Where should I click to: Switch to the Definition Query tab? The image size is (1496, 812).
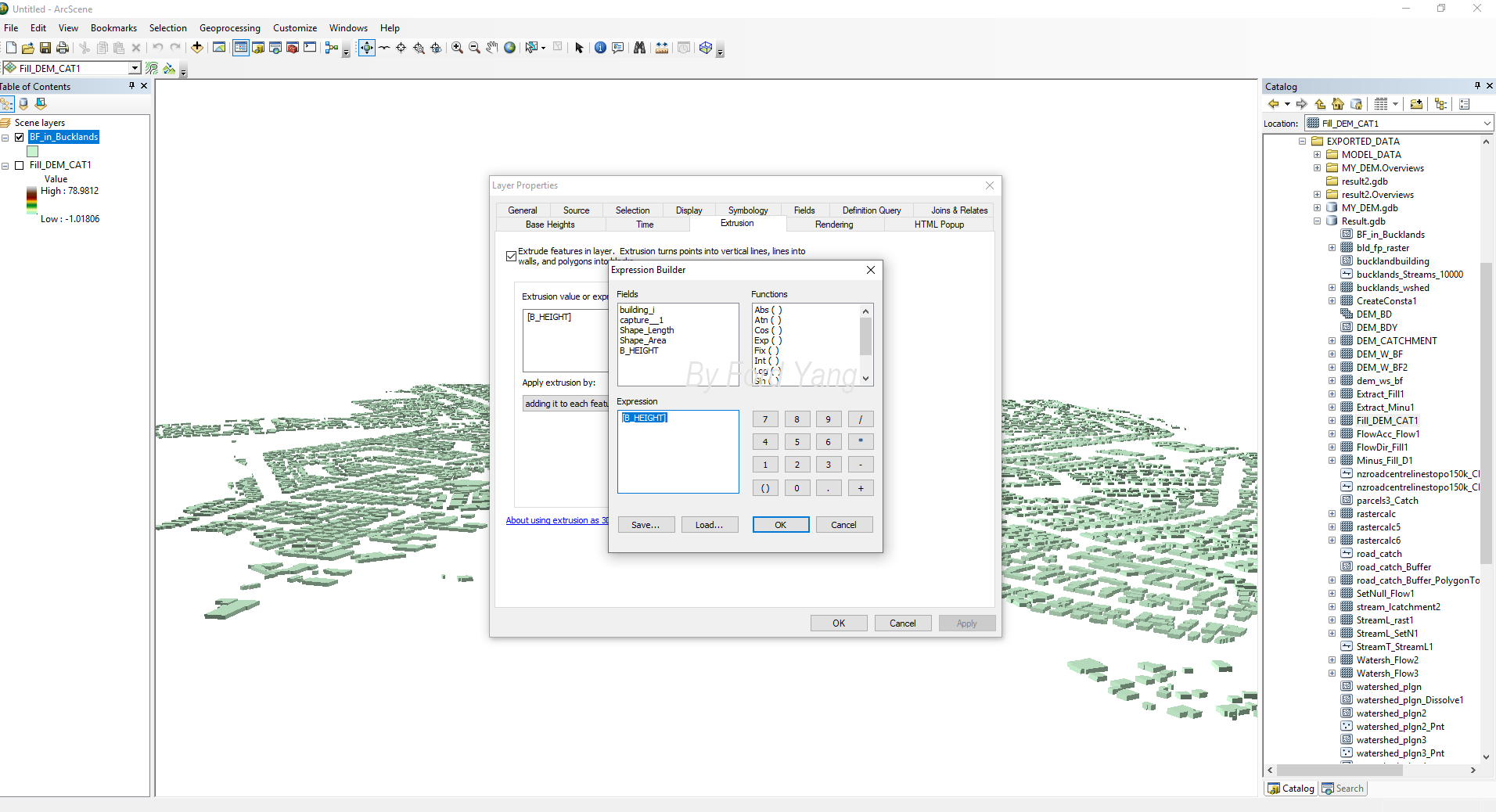click(872, 210)
